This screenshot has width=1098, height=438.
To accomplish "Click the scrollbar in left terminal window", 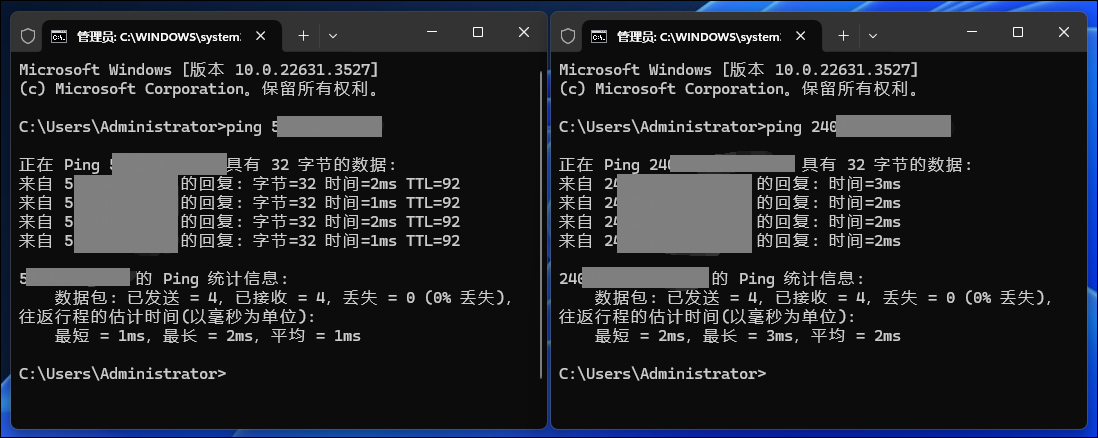I will click(x=541, y=224).
